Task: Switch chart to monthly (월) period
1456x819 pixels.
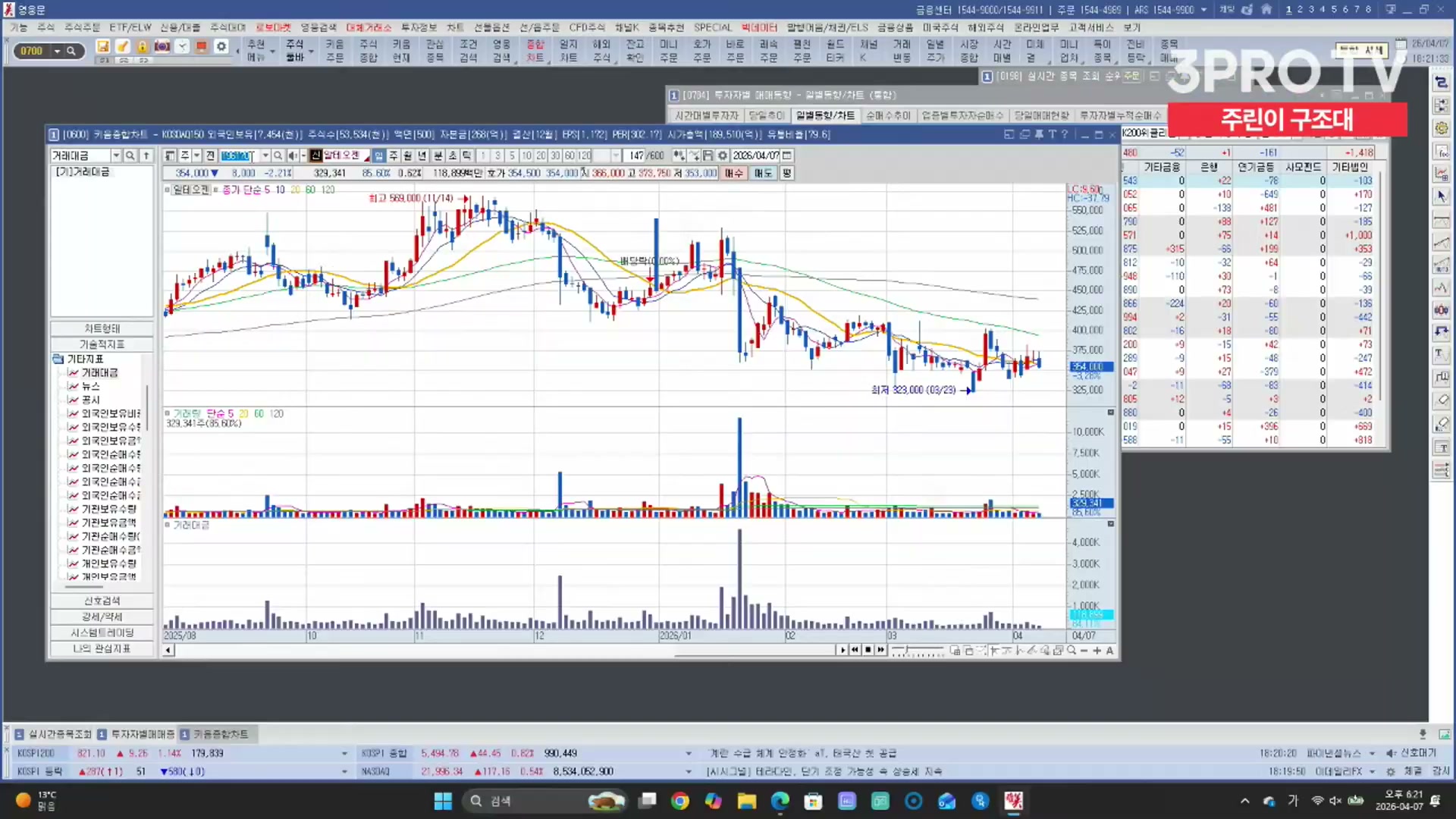Action: pos(407,155)
